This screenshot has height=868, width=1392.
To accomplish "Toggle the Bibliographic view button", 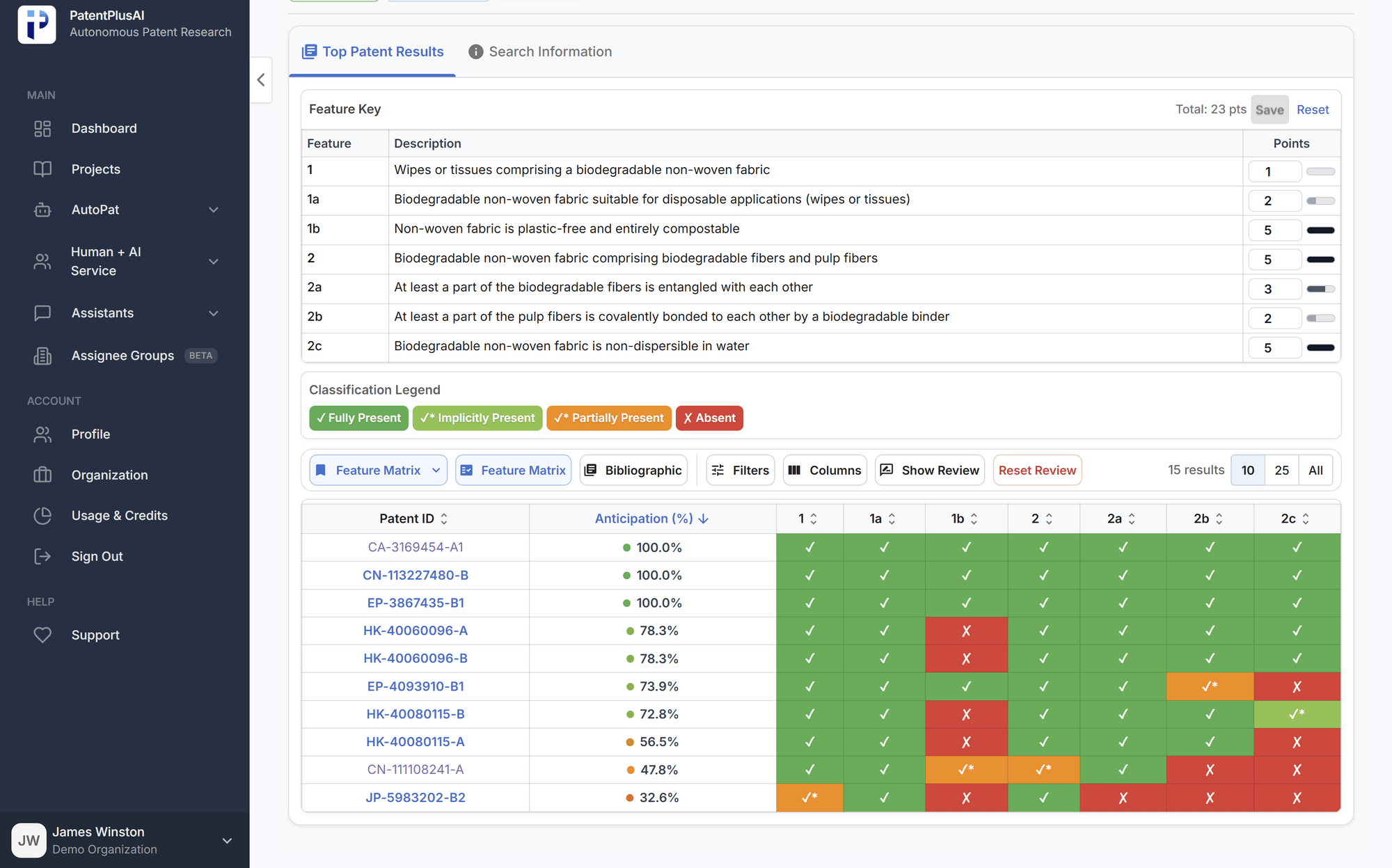I will pos(633,471).
